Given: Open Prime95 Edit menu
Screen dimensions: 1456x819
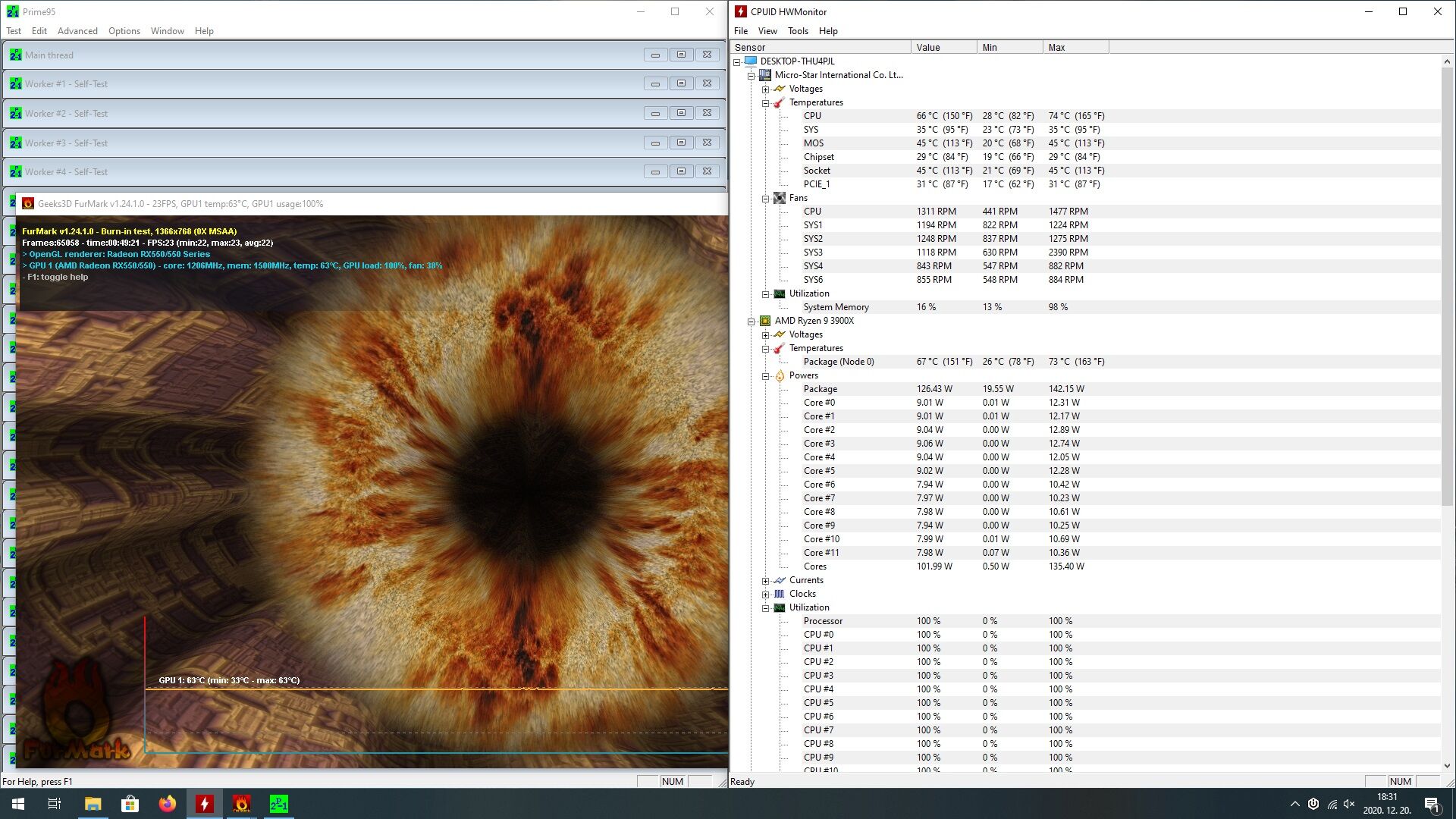Looking at the screenshot, I should tap(39, 31).
